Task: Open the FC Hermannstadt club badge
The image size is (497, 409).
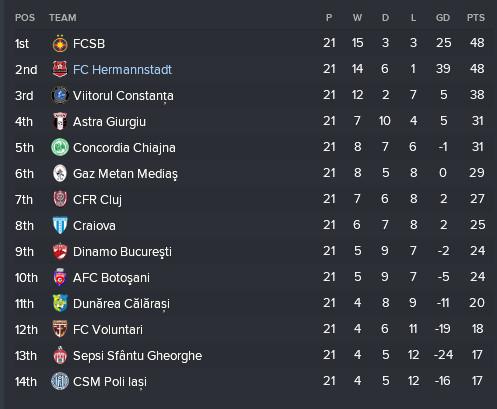Action: pyautogui.click(x=60, y=69)
